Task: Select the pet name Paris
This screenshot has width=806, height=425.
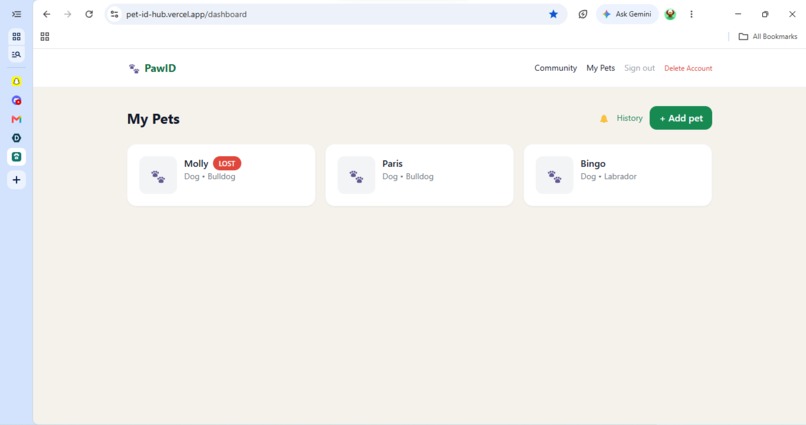Action: pyautogui.click(x=392, y=163)
